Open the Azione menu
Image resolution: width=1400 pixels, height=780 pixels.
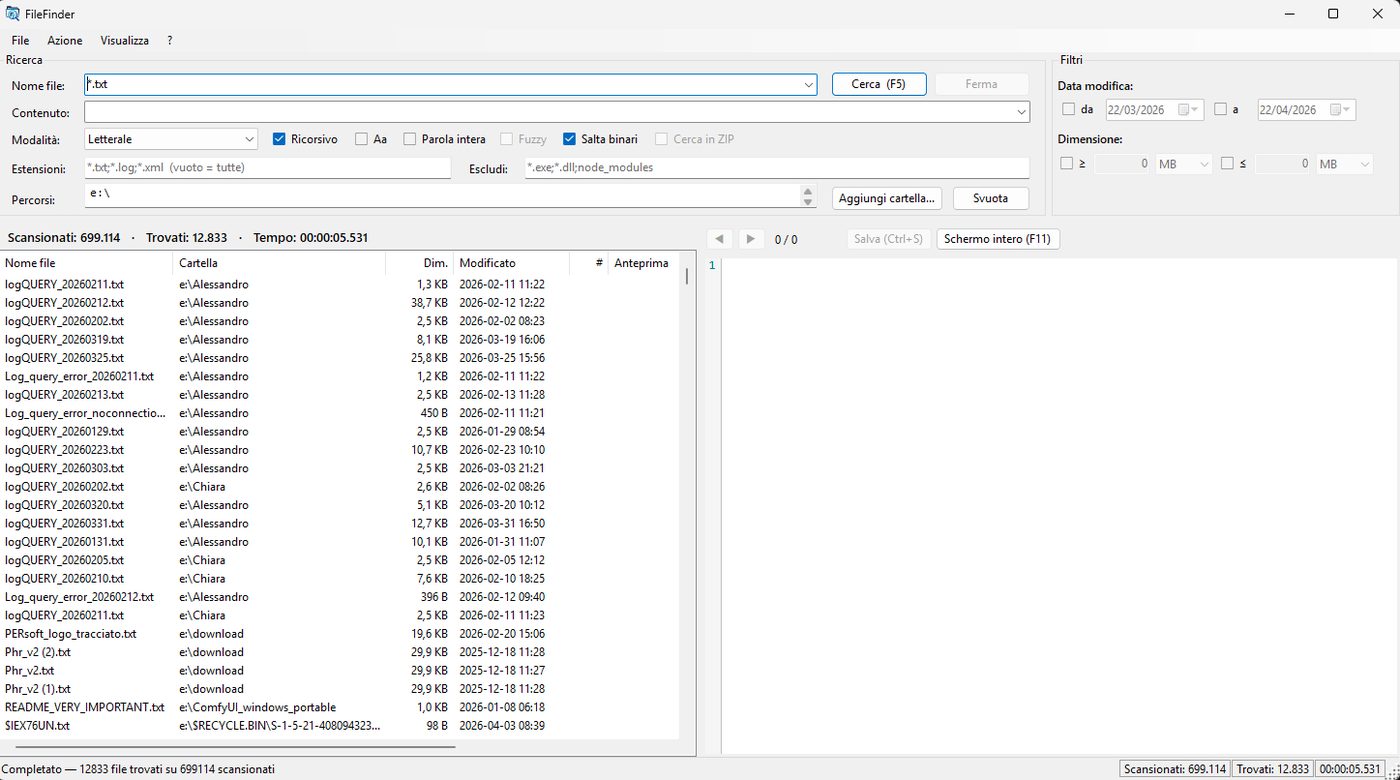point(65,41)
